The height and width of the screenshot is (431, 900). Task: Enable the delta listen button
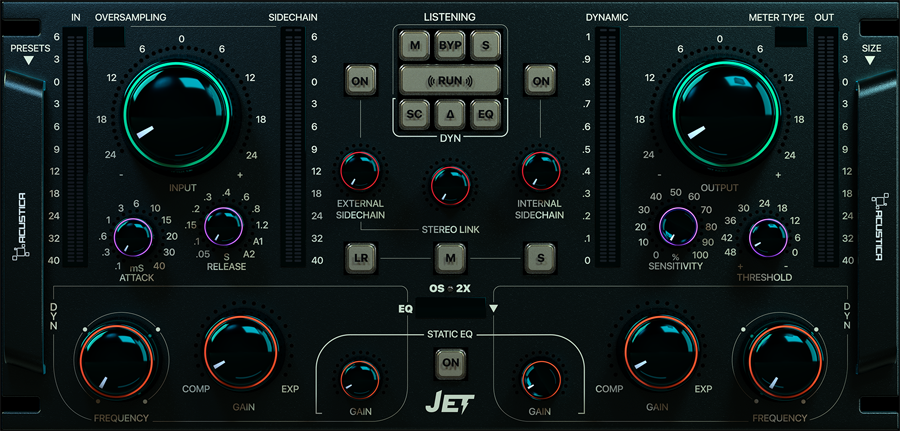pos(450,114)
